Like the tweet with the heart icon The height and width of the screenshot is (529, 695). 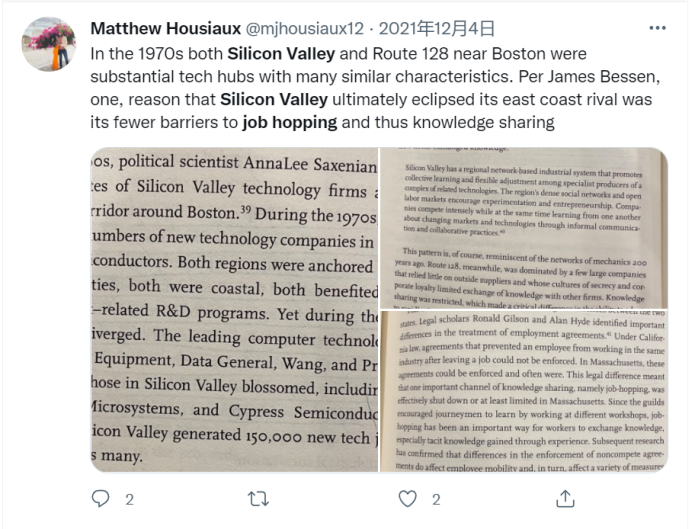407,498
